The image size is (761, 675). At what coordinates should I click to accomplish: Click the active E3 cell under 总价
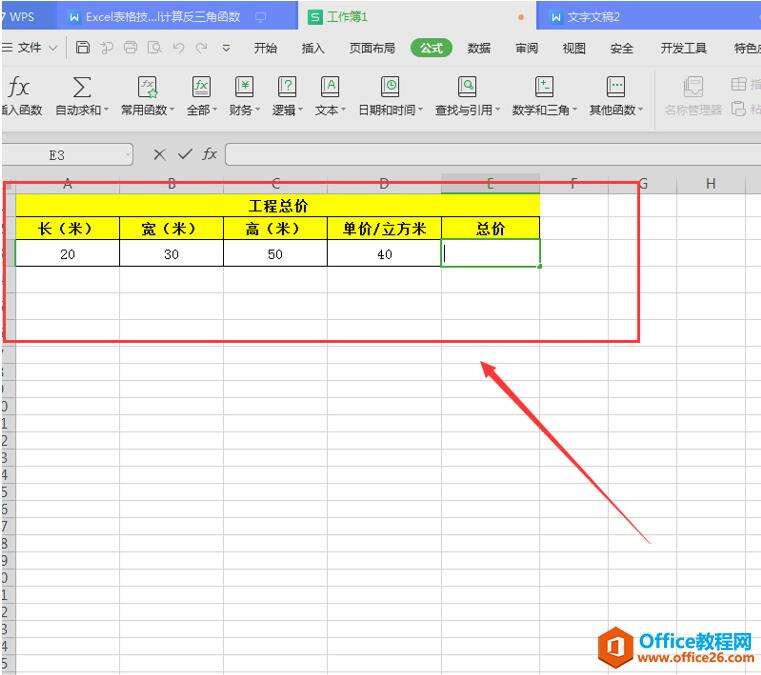click(490, 253)
